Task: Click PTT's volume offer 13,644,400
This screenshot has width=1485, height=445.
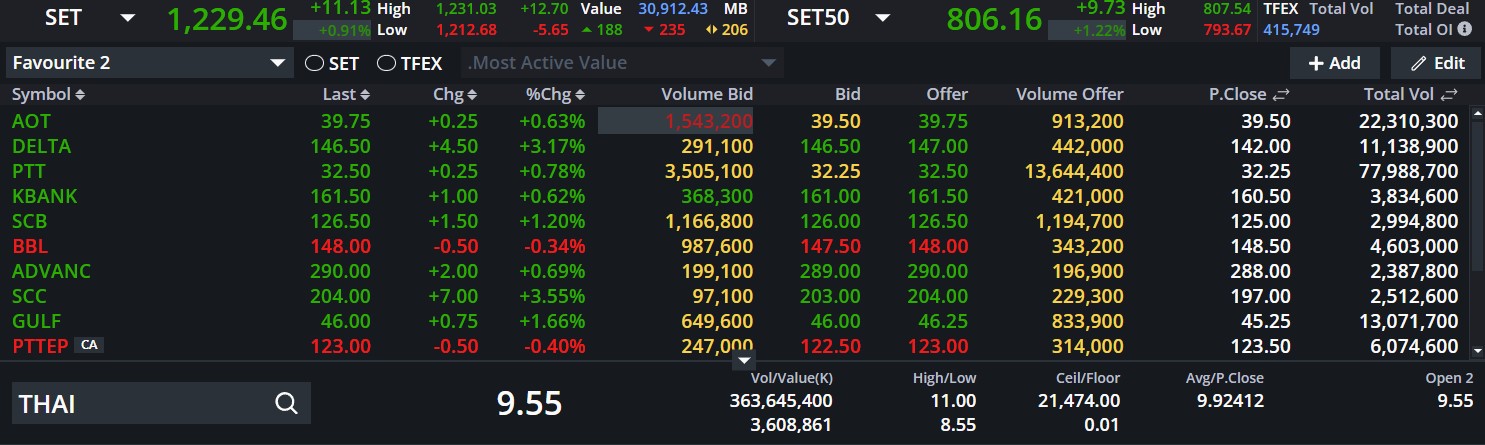Action: (x=1072, y=171)
